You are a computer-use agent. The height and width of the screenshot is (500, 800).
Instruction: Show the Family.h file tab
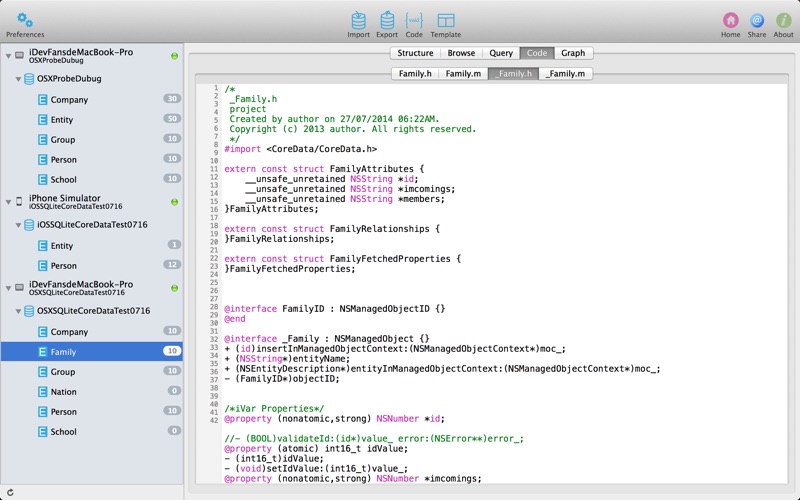coord(415,73)
